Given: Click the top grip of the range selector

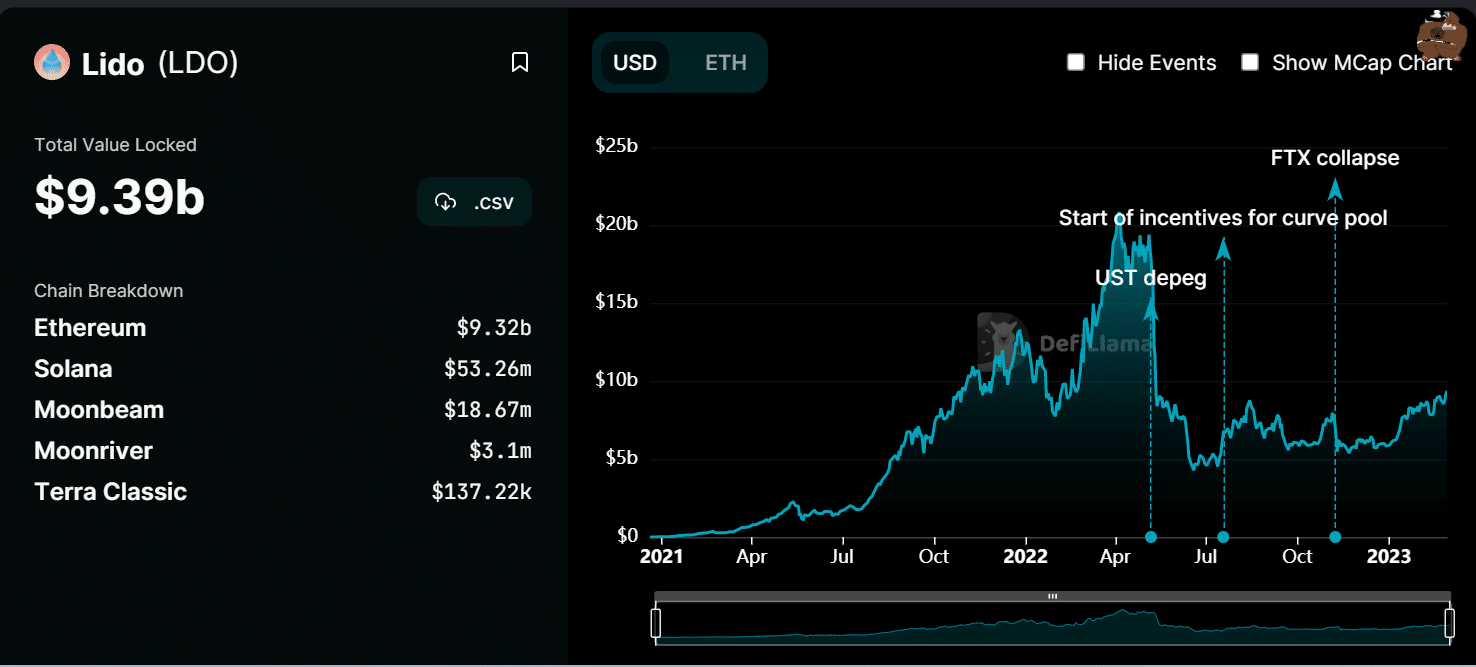Looking at the screenshot, I should (x=1052, y=596).
